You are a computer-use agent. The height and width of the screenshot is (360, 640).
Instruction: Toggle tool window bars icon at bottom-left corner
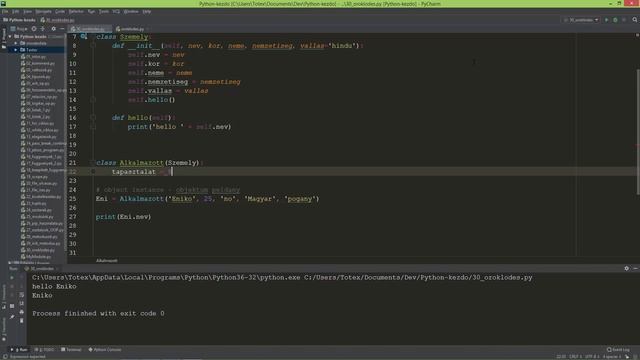(x=5, y=357)
